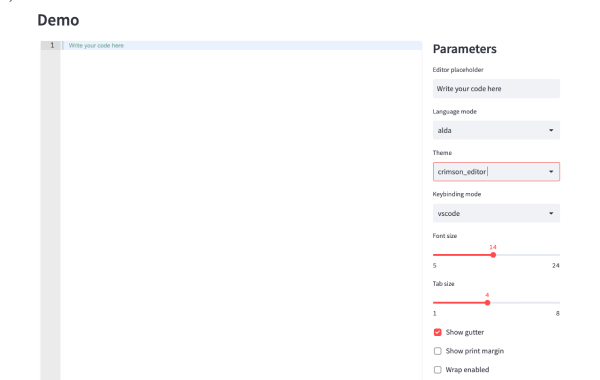Click line number 1 in the gutter

coord(52,45)
